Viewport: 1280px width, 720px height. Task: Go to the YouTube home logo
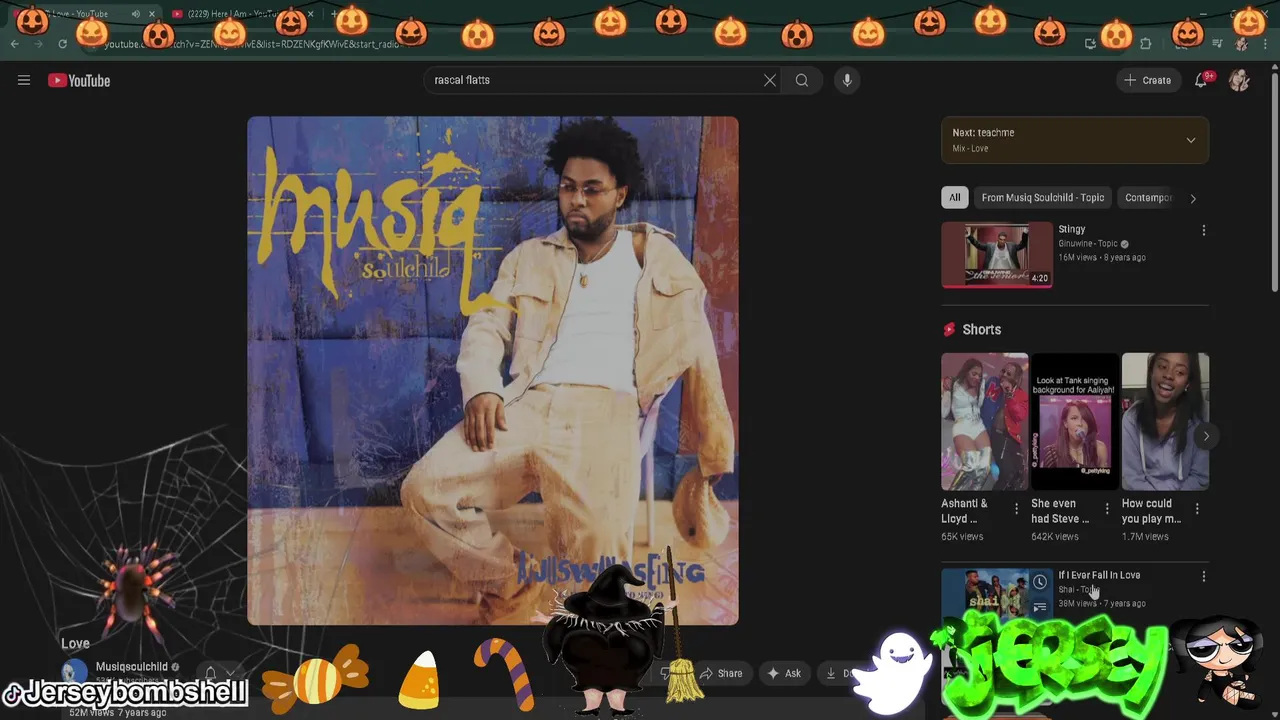tap(79, 81)
